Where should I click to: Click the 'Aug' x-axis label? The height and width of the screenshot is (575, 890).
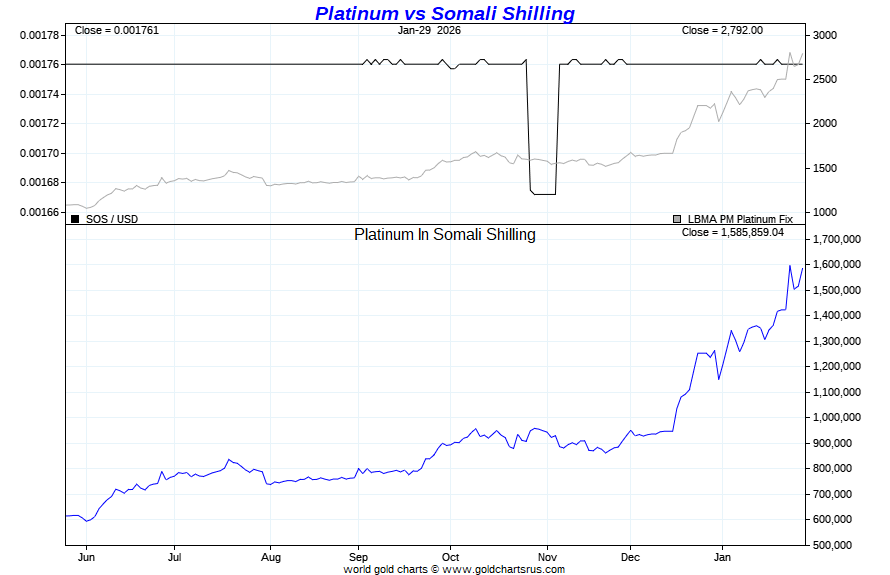[x=271, y=557]
